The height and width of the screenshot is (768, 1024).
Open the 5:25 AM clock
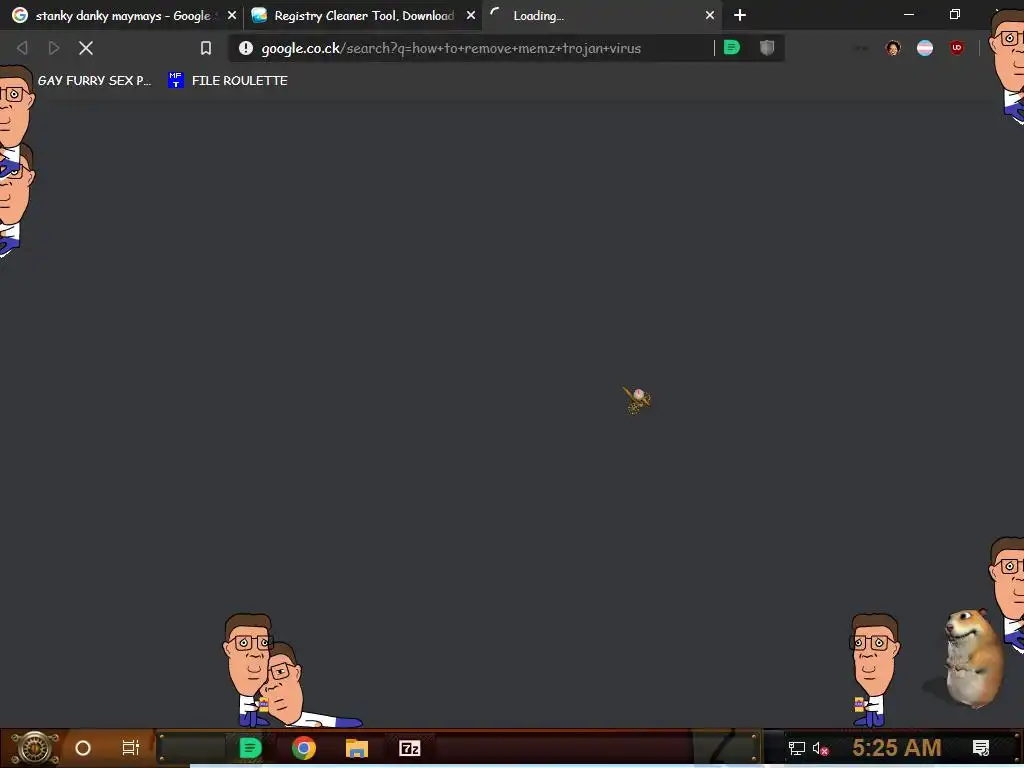point(897,747)
